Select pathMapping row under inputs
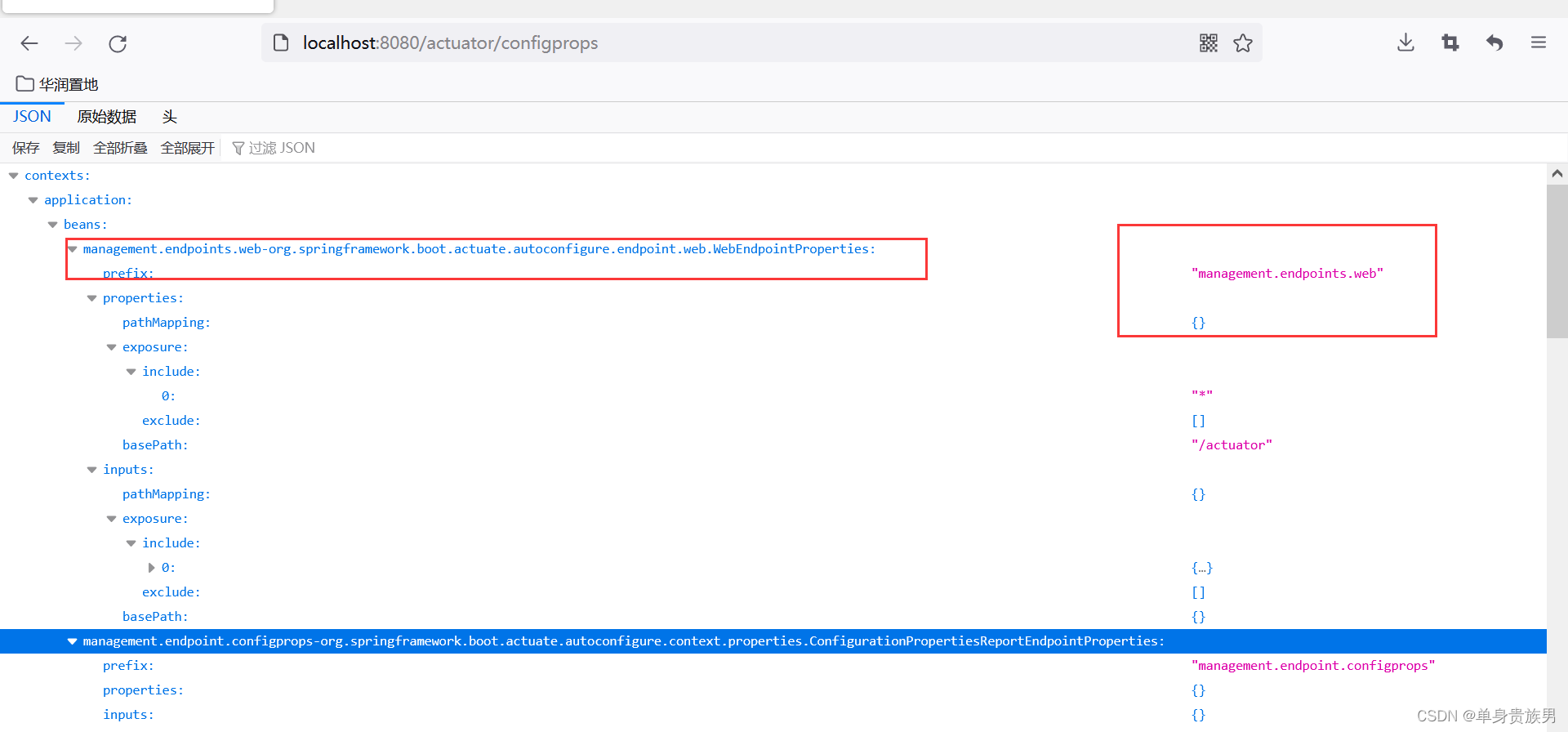Screen dimensions: 1568x732 click(x=773, y=494)
